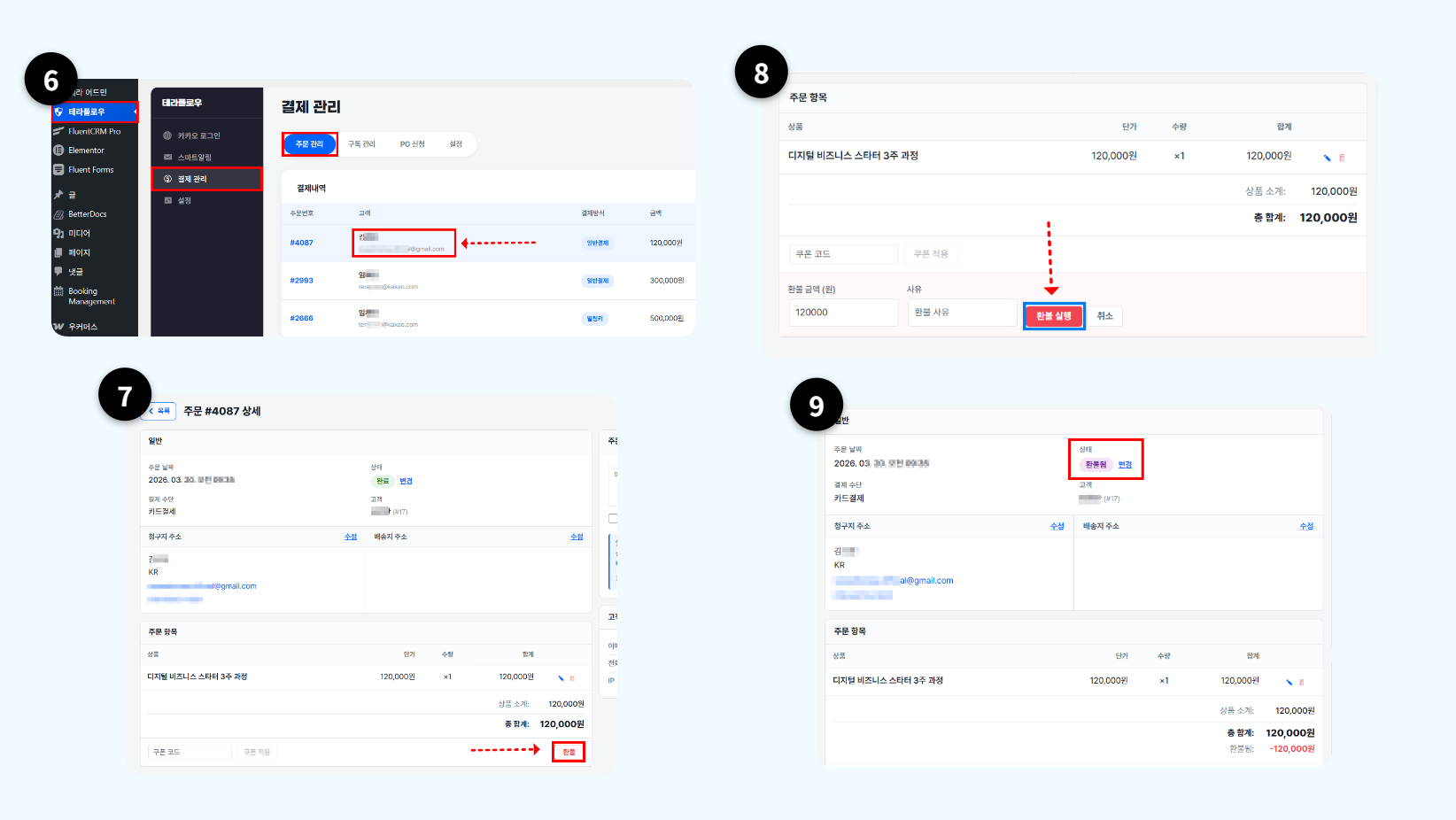Click the blue pencil edit icon on the order item
The image size is (1456, 820).
click(1327, 156)
